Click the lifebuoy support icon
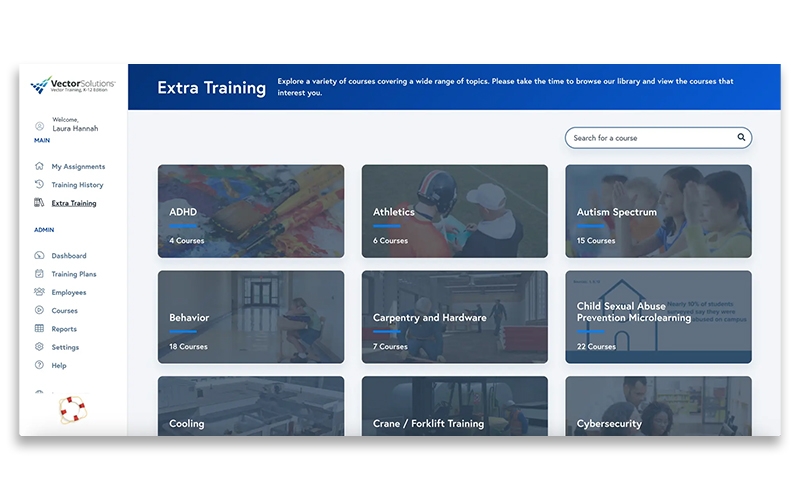Viewport: 800px width, 500px height. (x=73, y=409)
